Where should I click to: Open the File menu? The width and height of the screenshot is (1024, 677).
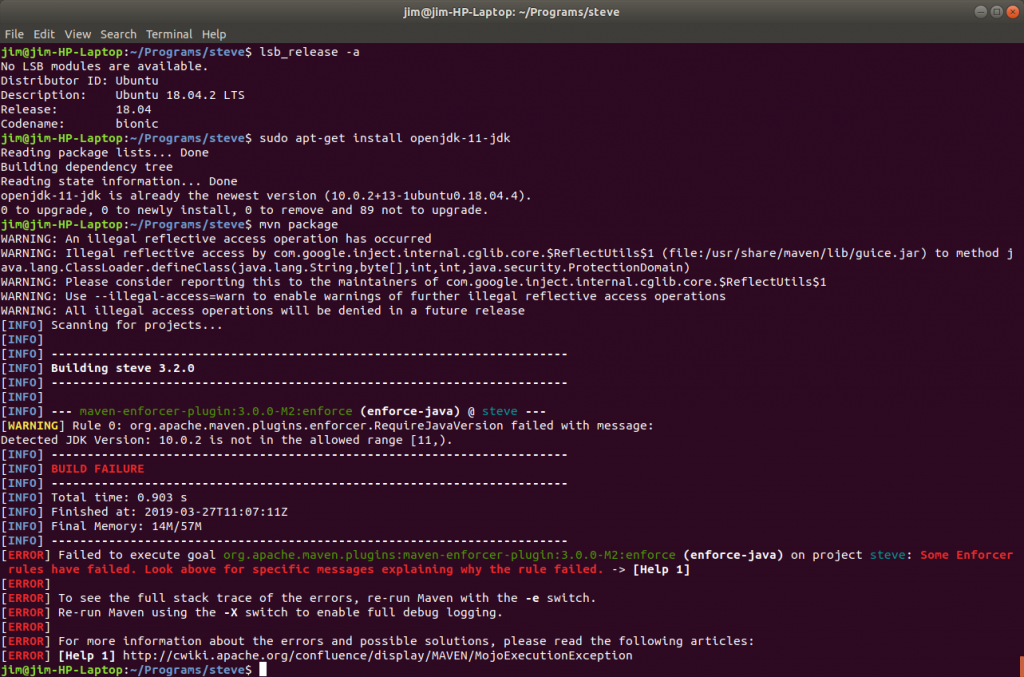[x=14, y=34]
